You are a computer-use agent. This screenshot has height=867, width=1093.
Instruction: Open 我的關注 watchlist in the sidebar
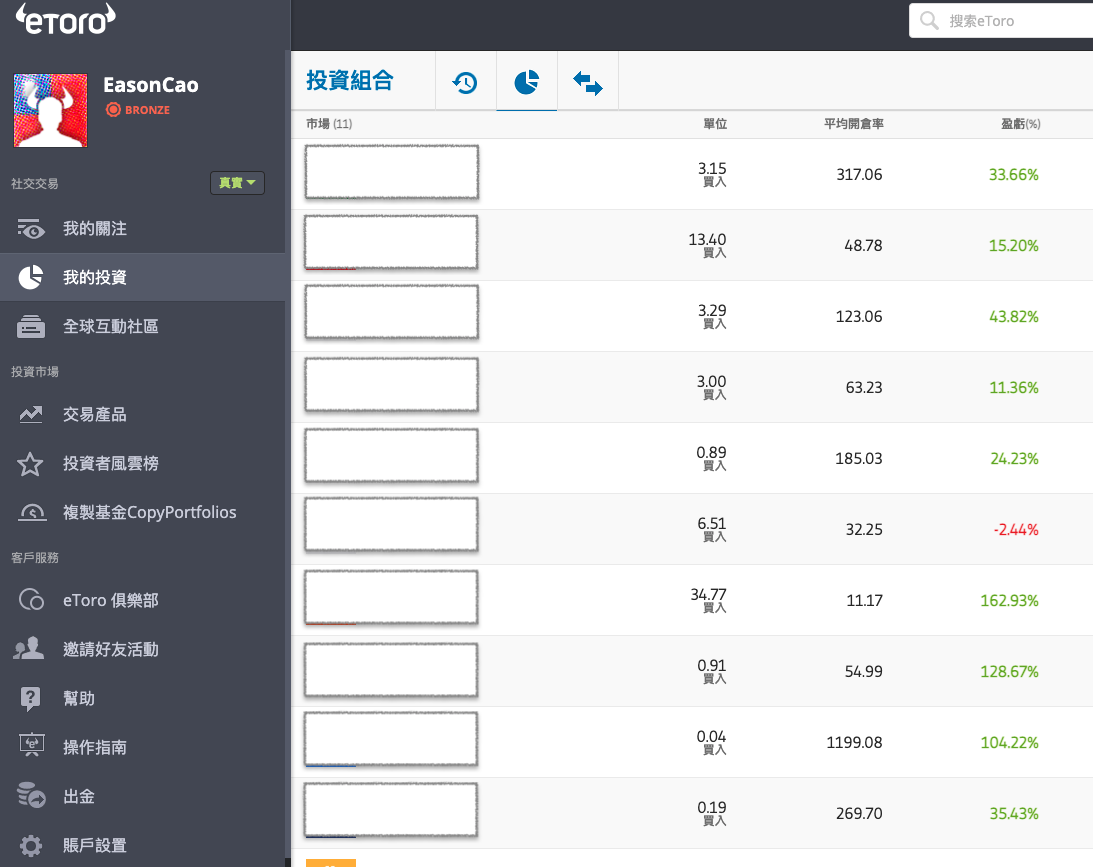[94, 229]
